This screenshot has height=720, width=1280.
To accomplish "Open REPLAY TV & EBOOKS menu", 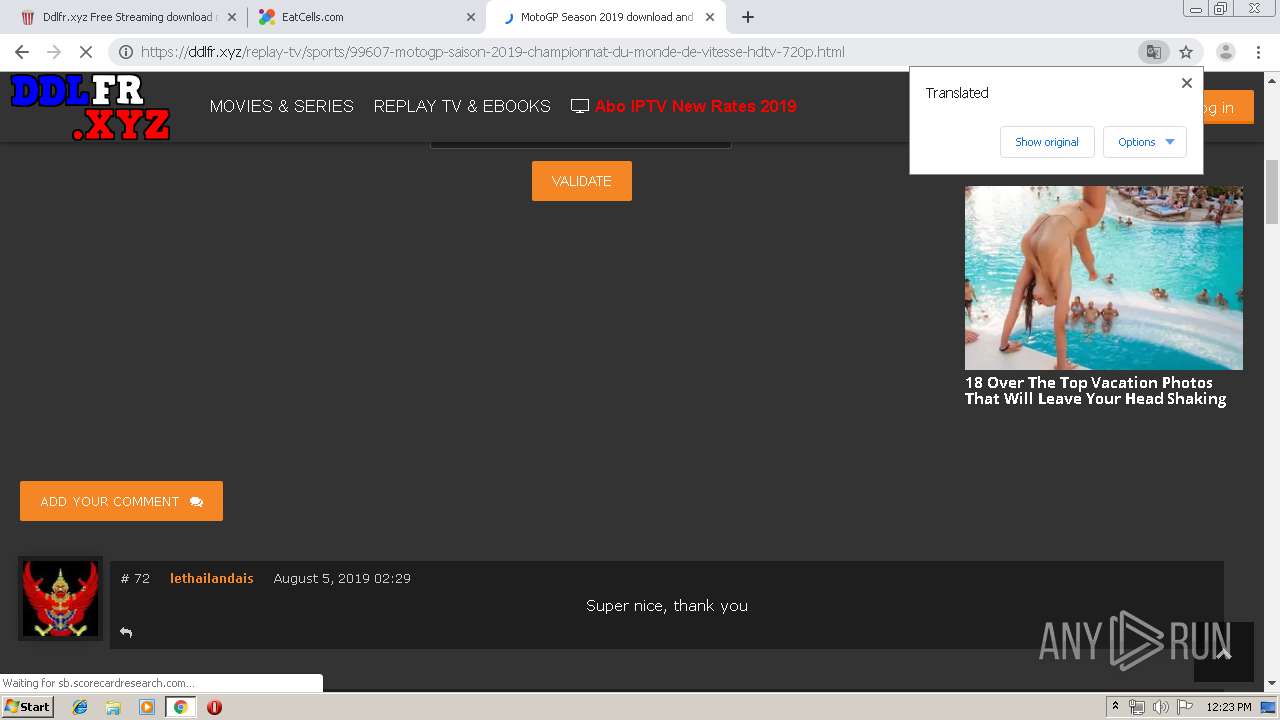I will (x=462, y=106).
